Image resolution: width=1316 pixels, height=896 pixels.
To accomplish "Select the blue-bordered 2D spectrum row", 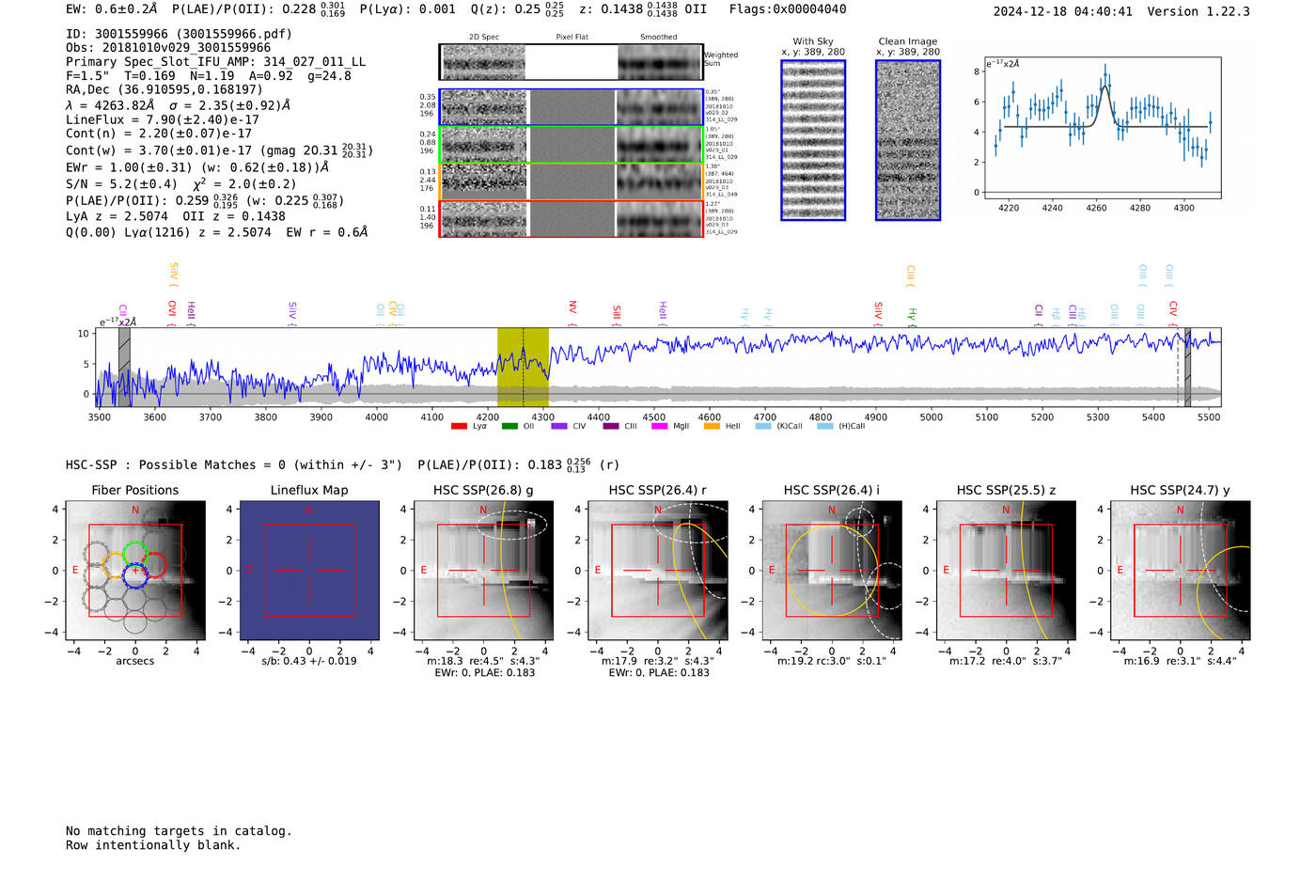I will coord(571,107).
